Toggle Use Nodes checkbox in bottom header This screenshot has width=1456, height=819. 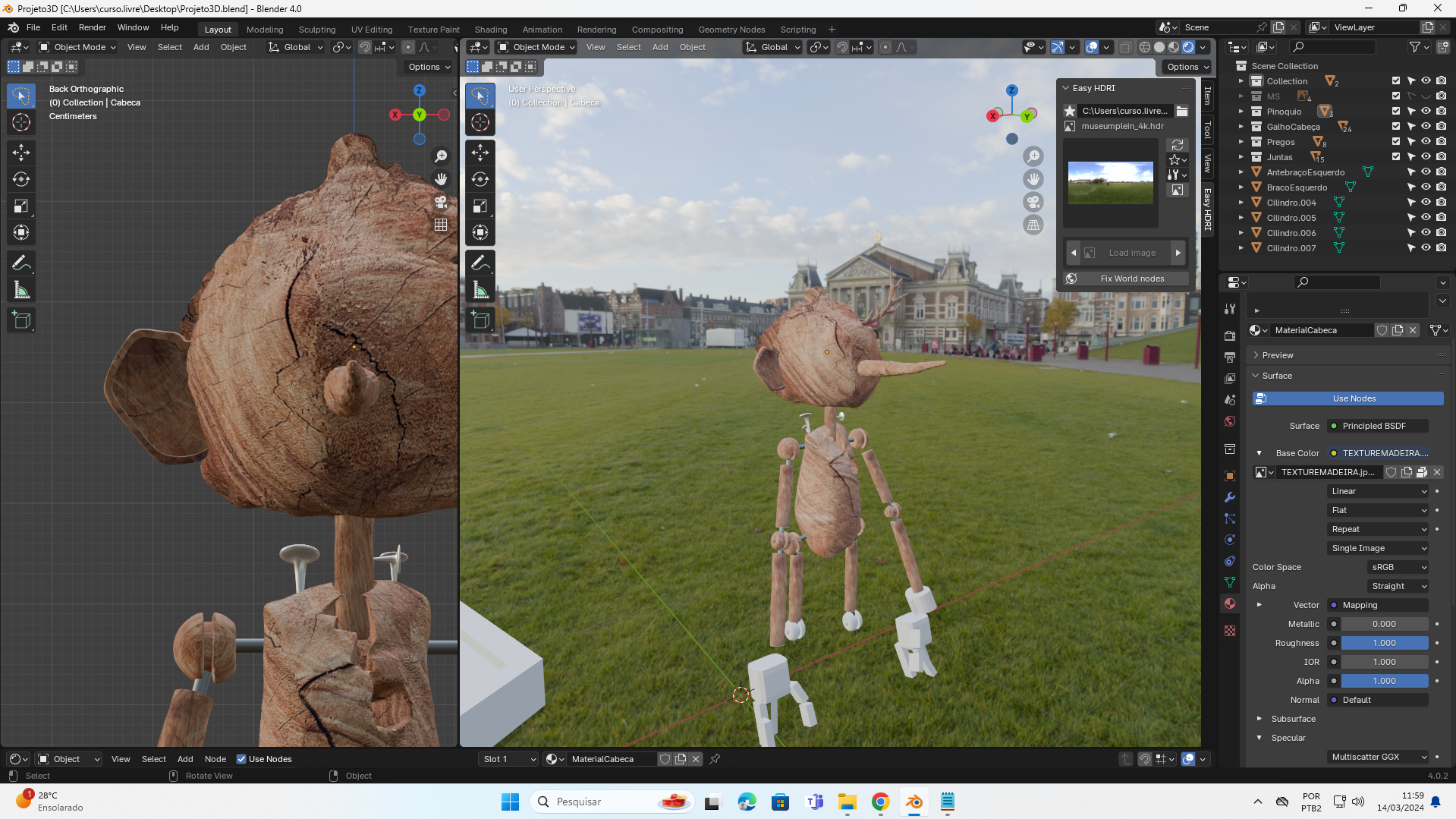pyautogui.click(x=241, y=759)
